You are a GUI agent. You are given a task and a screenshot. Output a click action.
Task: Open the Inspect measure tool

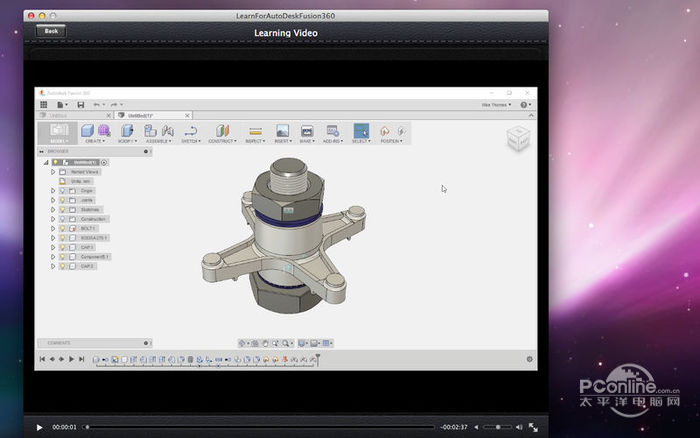point(255,131)
